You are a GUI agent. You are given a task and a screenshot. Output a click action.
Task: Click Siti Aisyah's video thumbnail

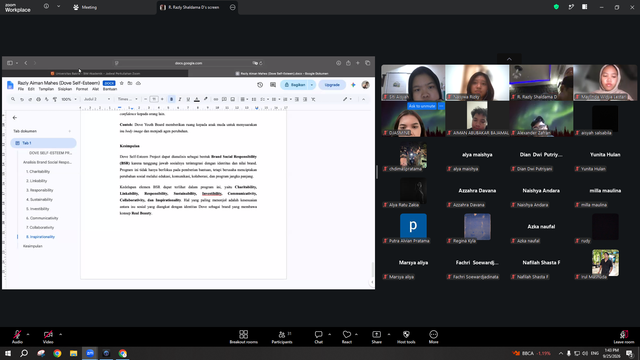(x=413, y=83)
